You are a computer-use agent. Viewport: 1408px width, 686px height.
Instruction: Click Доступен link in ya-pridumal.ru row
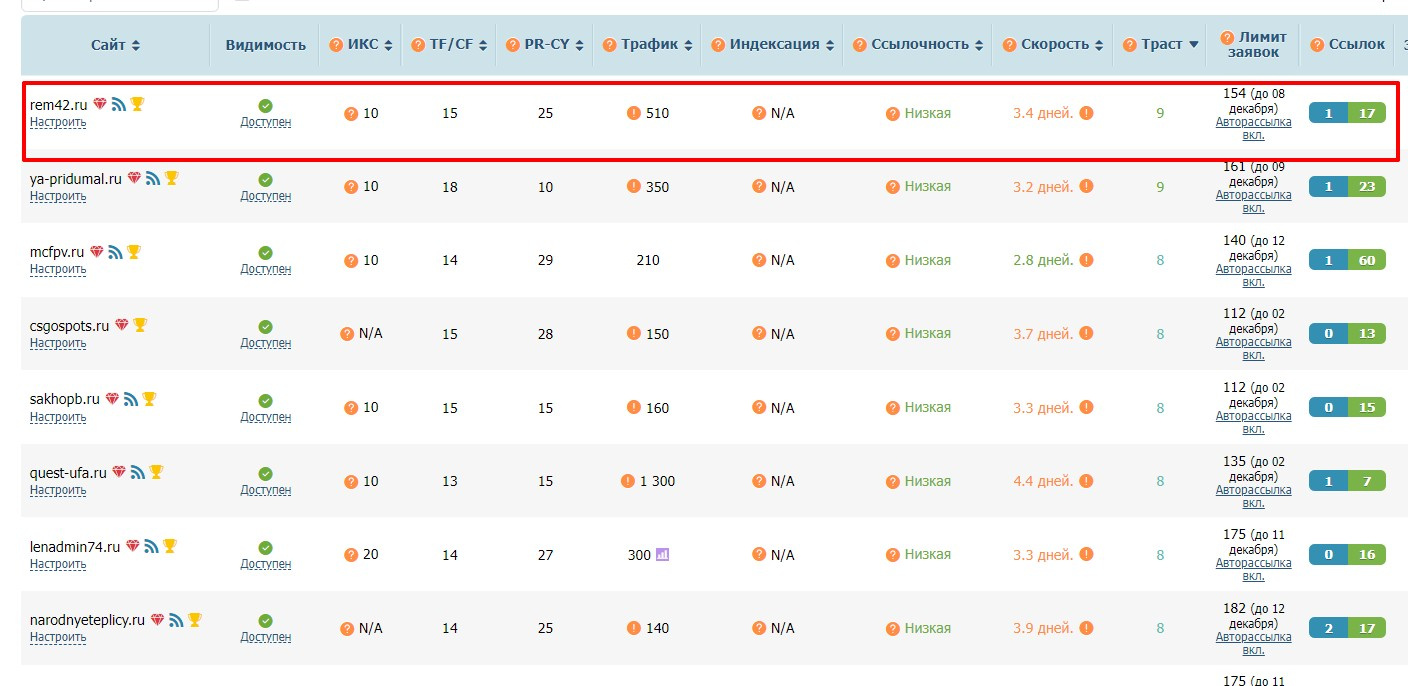(x=266, y=196)
